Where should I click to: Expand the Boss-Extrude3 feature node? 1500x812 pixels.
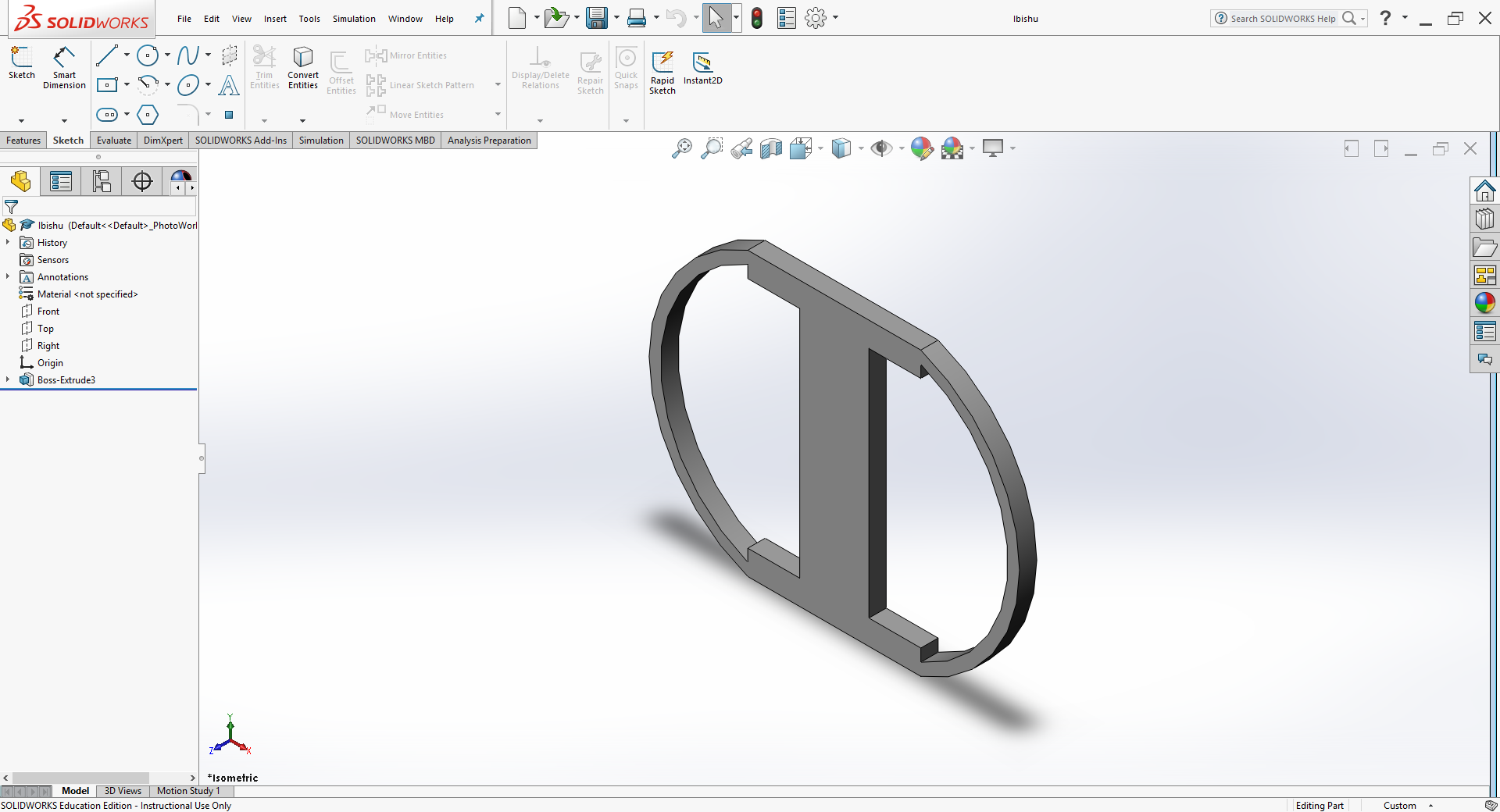coord(8,380)
